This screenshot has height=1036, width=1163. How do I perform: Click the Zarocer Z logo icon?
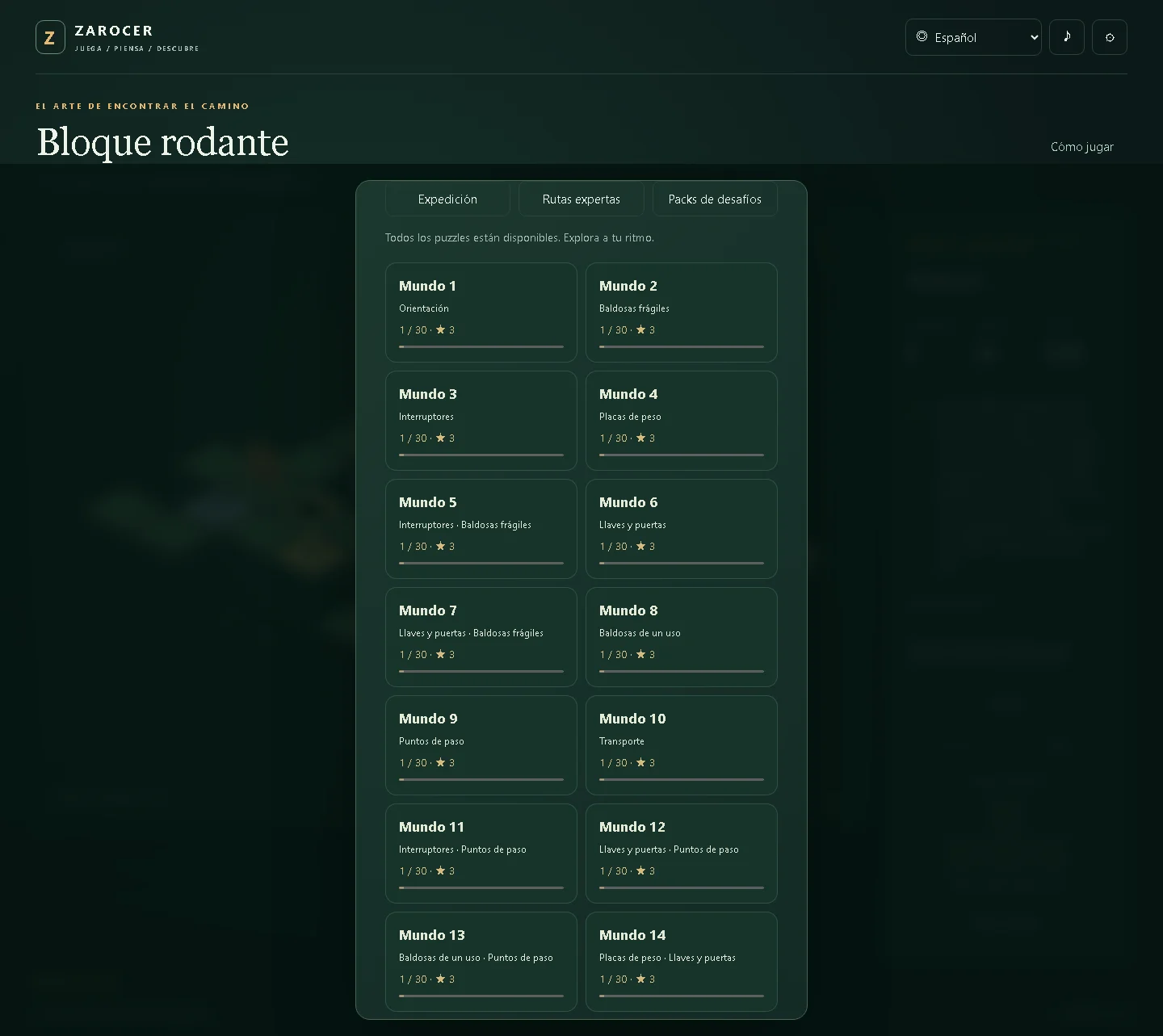point(50,37)
